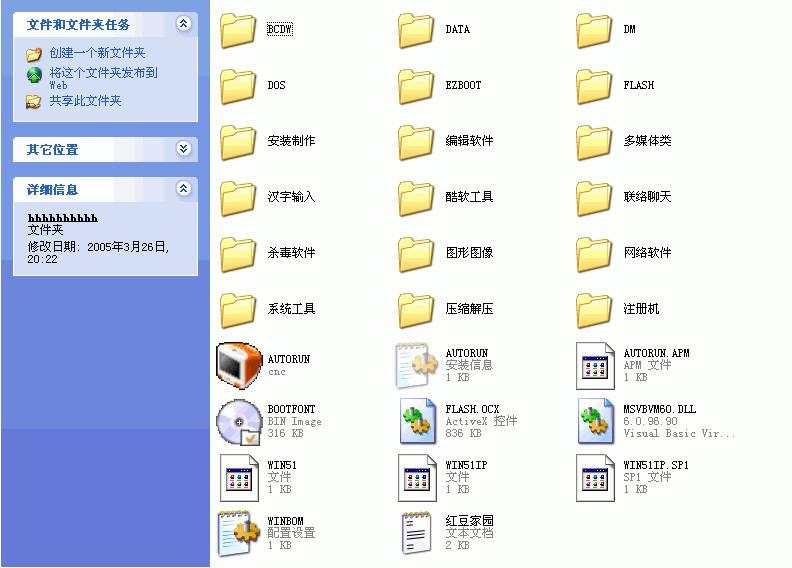Collapse the 文件和文件夹任务 panel
This screenshot has width=792, height=568.
[183, 23]
